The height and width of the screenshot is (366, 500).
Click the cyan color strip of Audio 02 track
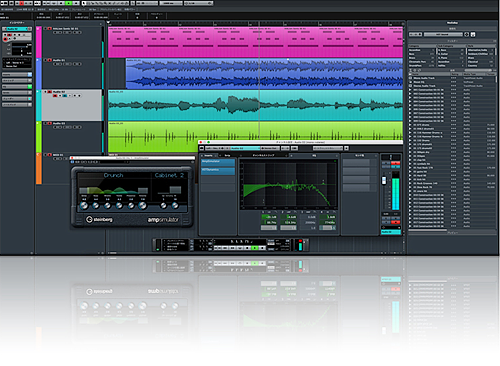click(39, 105)
